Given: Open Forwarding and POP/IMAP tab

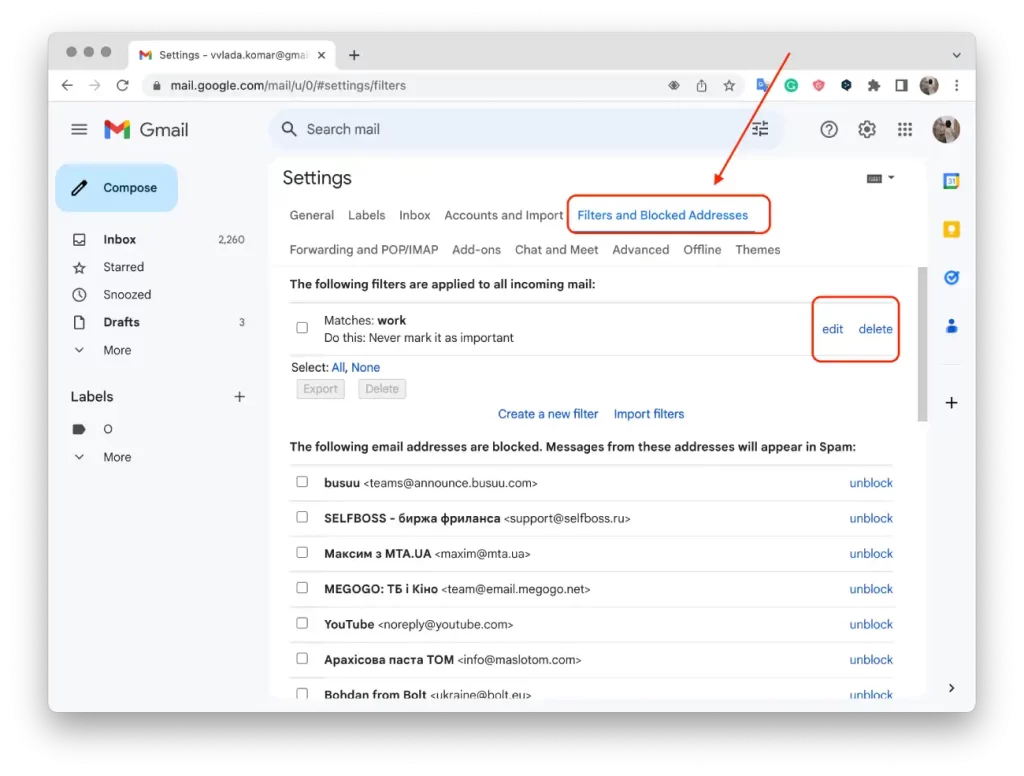Looking at the screenshot, I should click(364, 250).
